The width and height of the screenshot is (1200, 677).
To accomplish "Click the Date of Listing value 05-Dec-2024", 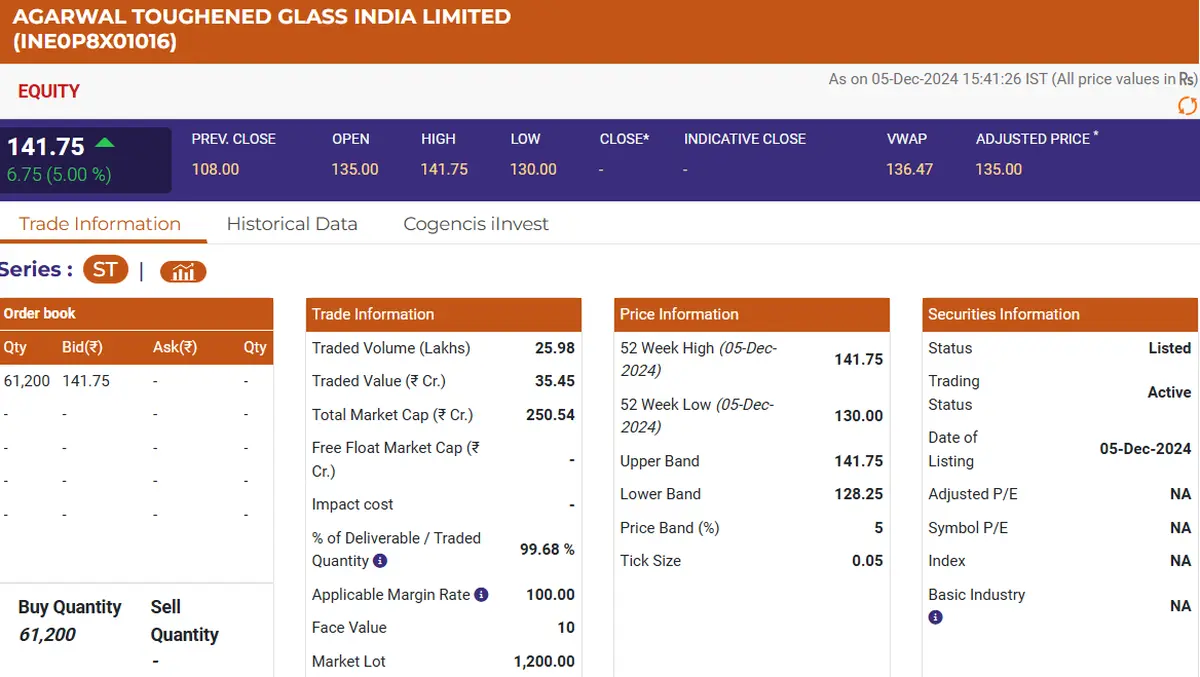I will (1146, 449).
